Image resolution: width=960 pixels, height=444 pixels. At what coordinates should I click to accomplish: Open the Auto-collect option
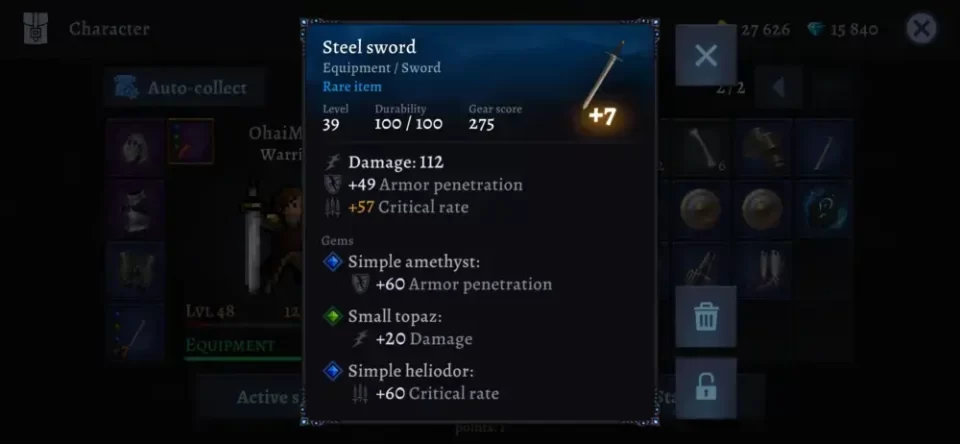point(184,88)
